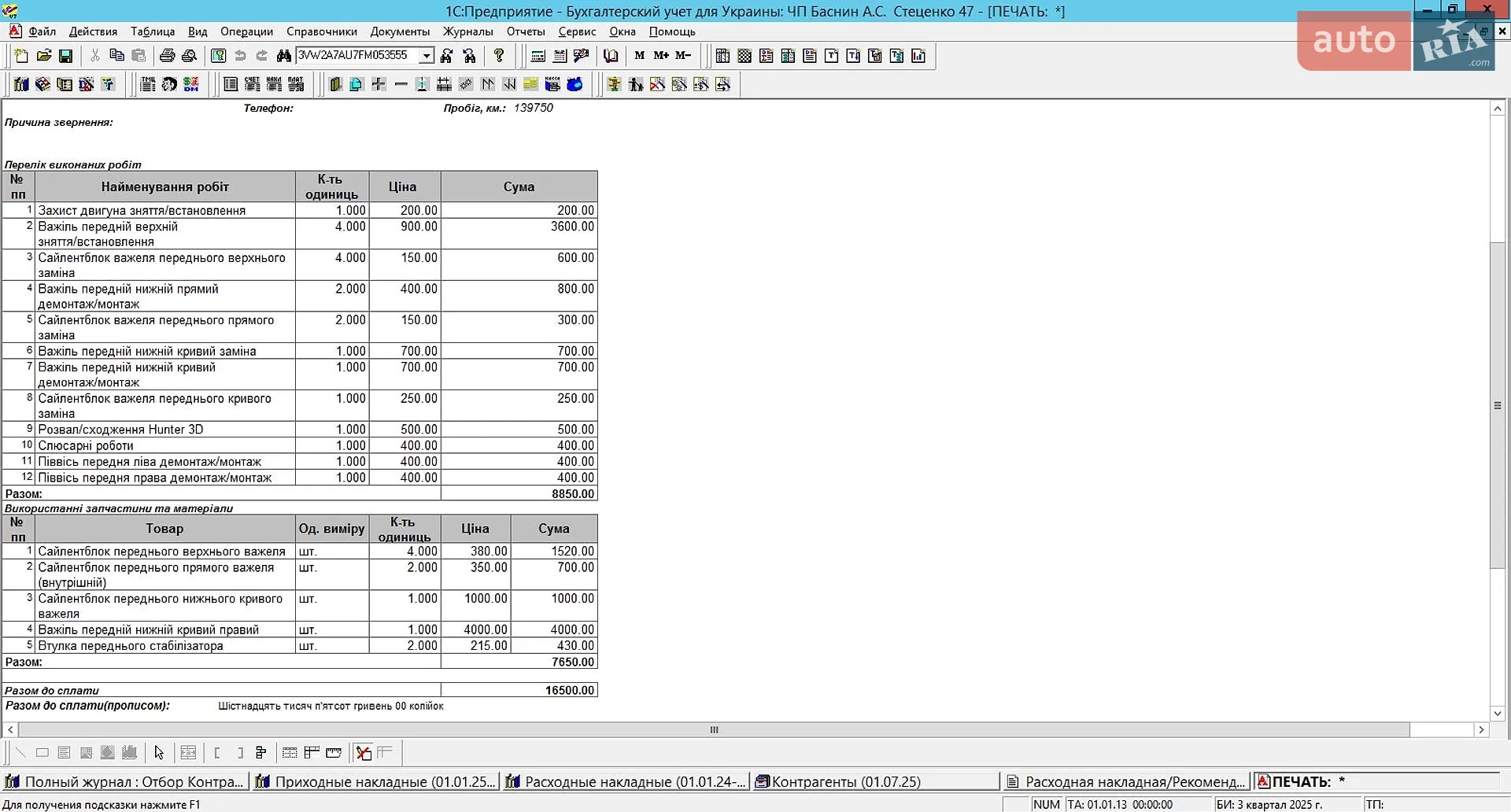Click the bar chart report icon
Viewport: 1511px width, 812px height.
pyautogui.click(x=918, y=56)
